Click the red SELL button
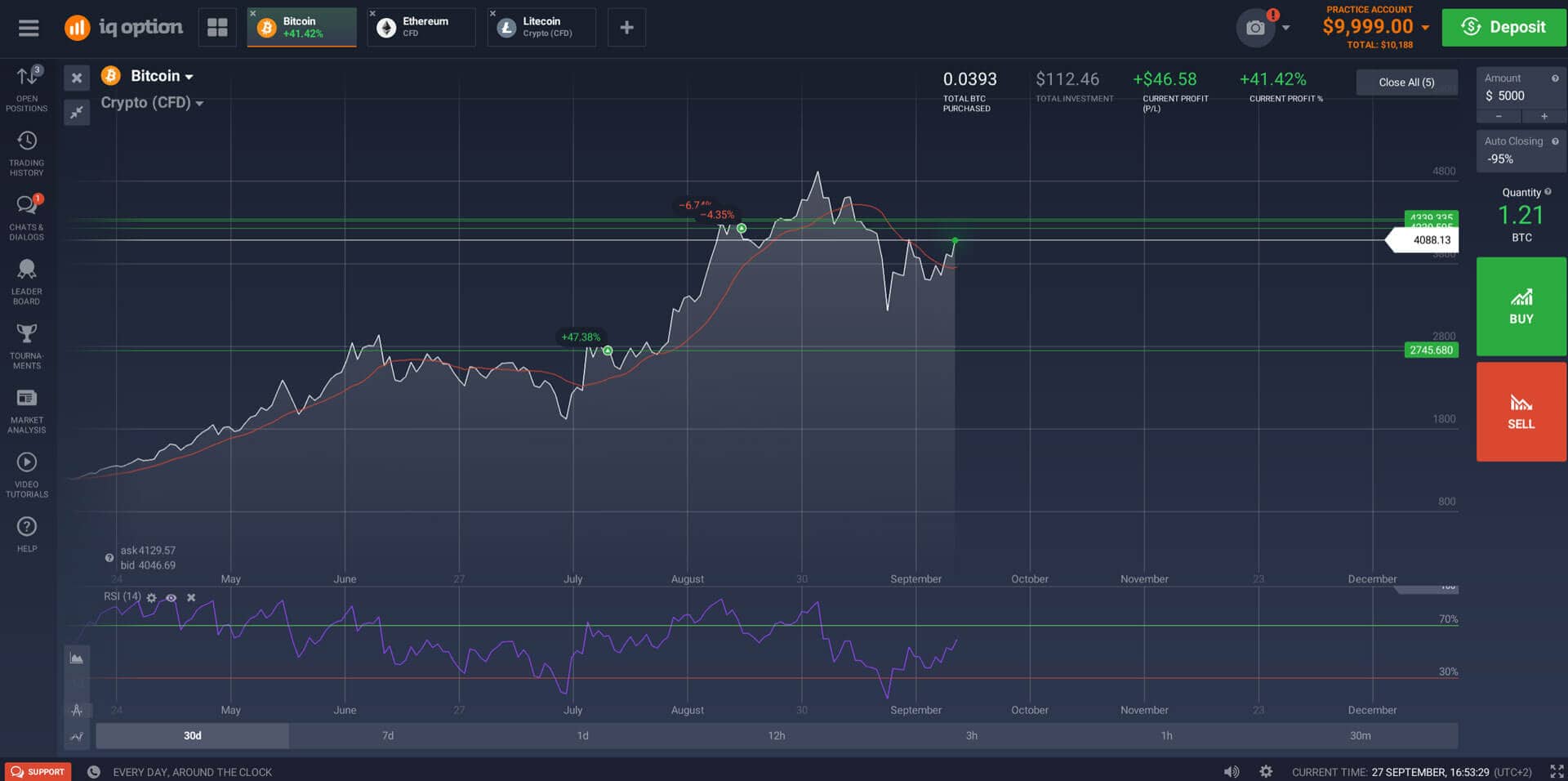 coord(1521,412)
